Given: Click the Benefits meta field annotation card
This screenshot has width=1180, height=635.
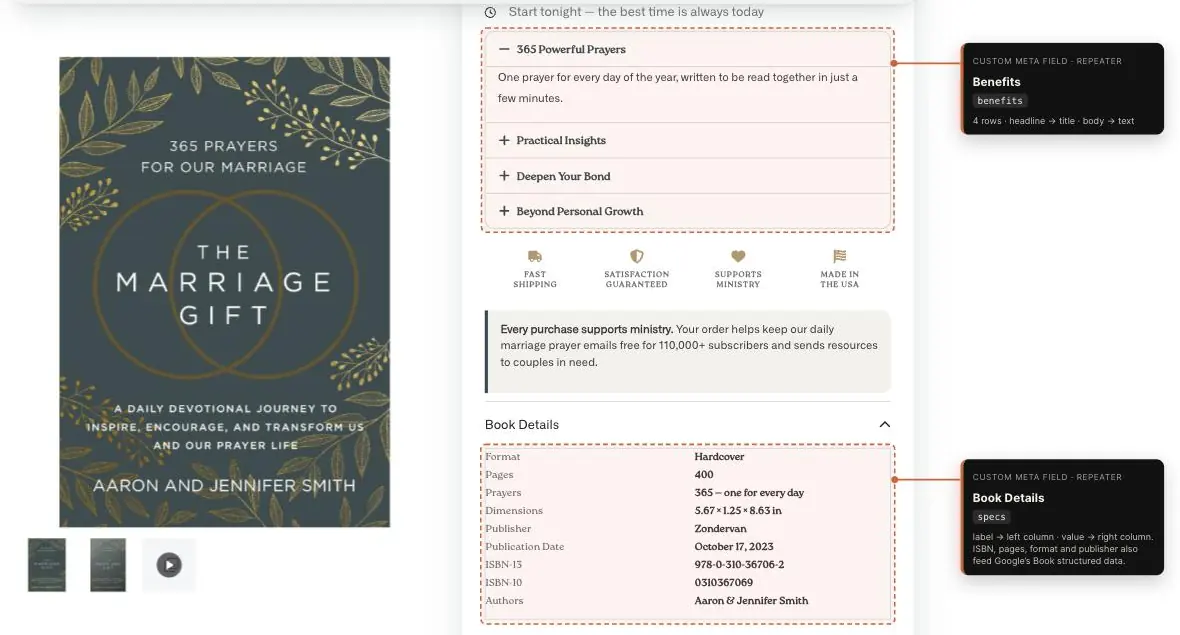Looking at the screenshot, I should (x=1063, y=89).
